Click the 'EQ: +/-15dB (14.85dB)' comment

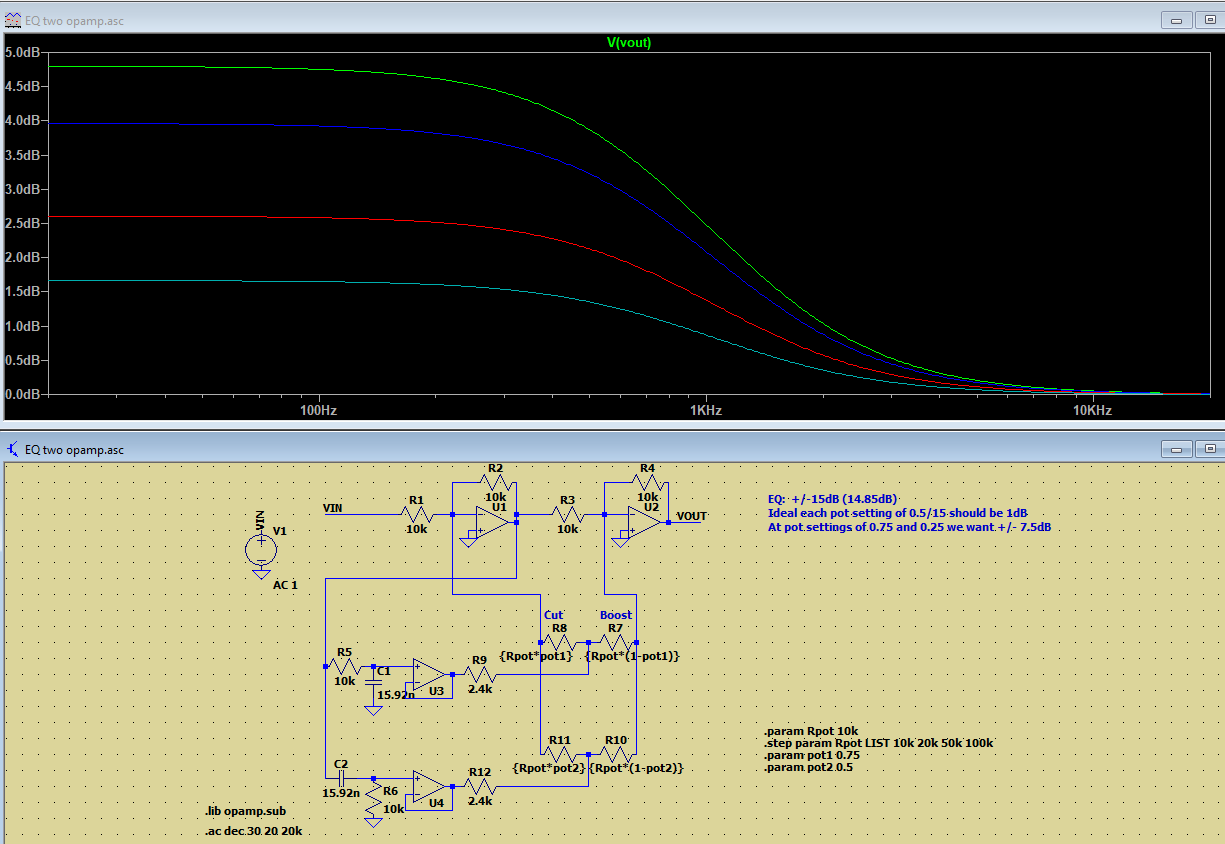[x=833, y=498]
